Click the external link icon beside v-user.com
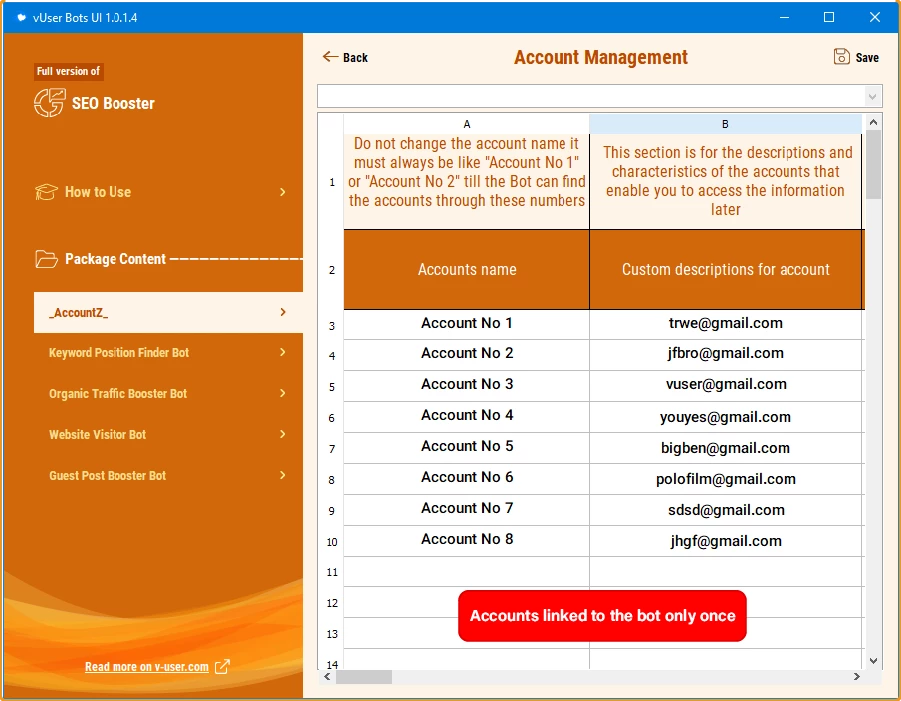The width and height of the screenshot is (901, 701). click(222, 667)
